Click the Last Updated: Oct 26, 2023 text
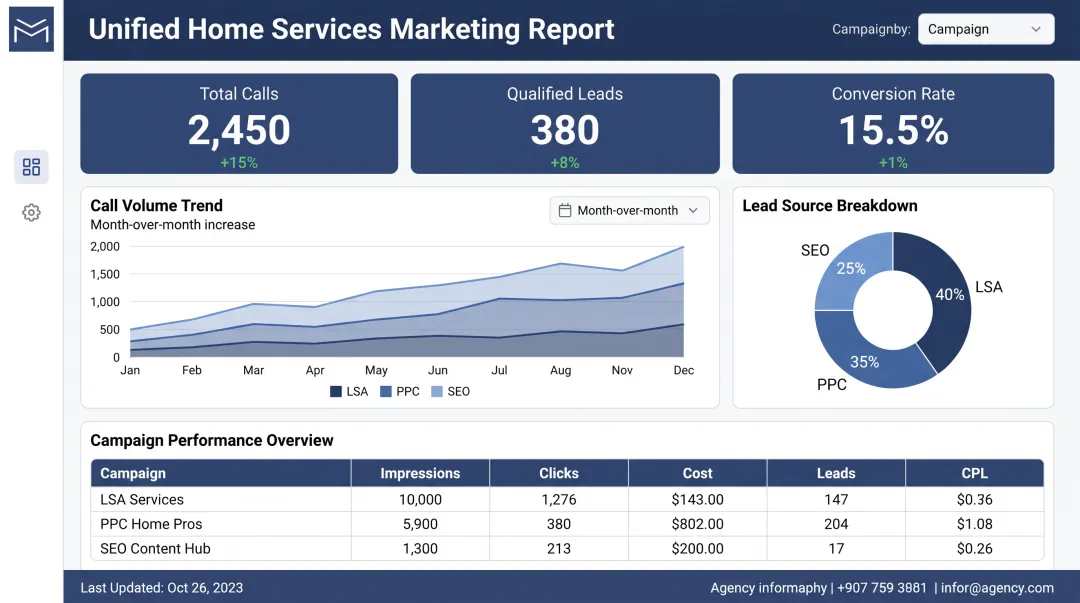Viewport: 1080px width, 603px height. [x=162, y=588]
